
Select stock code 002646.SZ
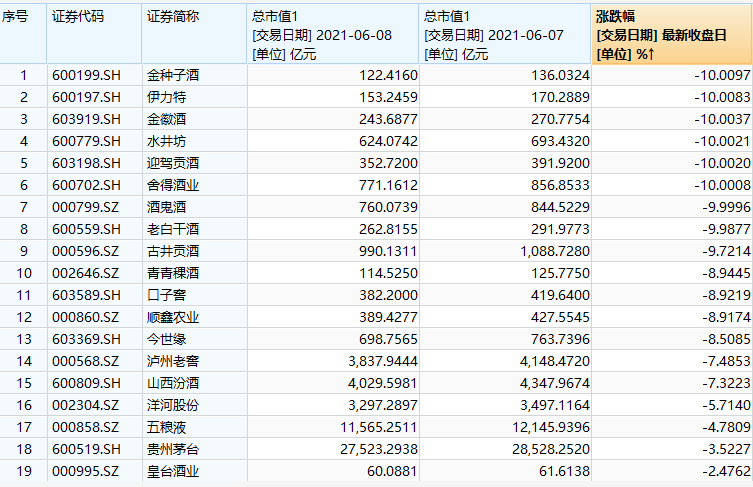tap(85, 273)
